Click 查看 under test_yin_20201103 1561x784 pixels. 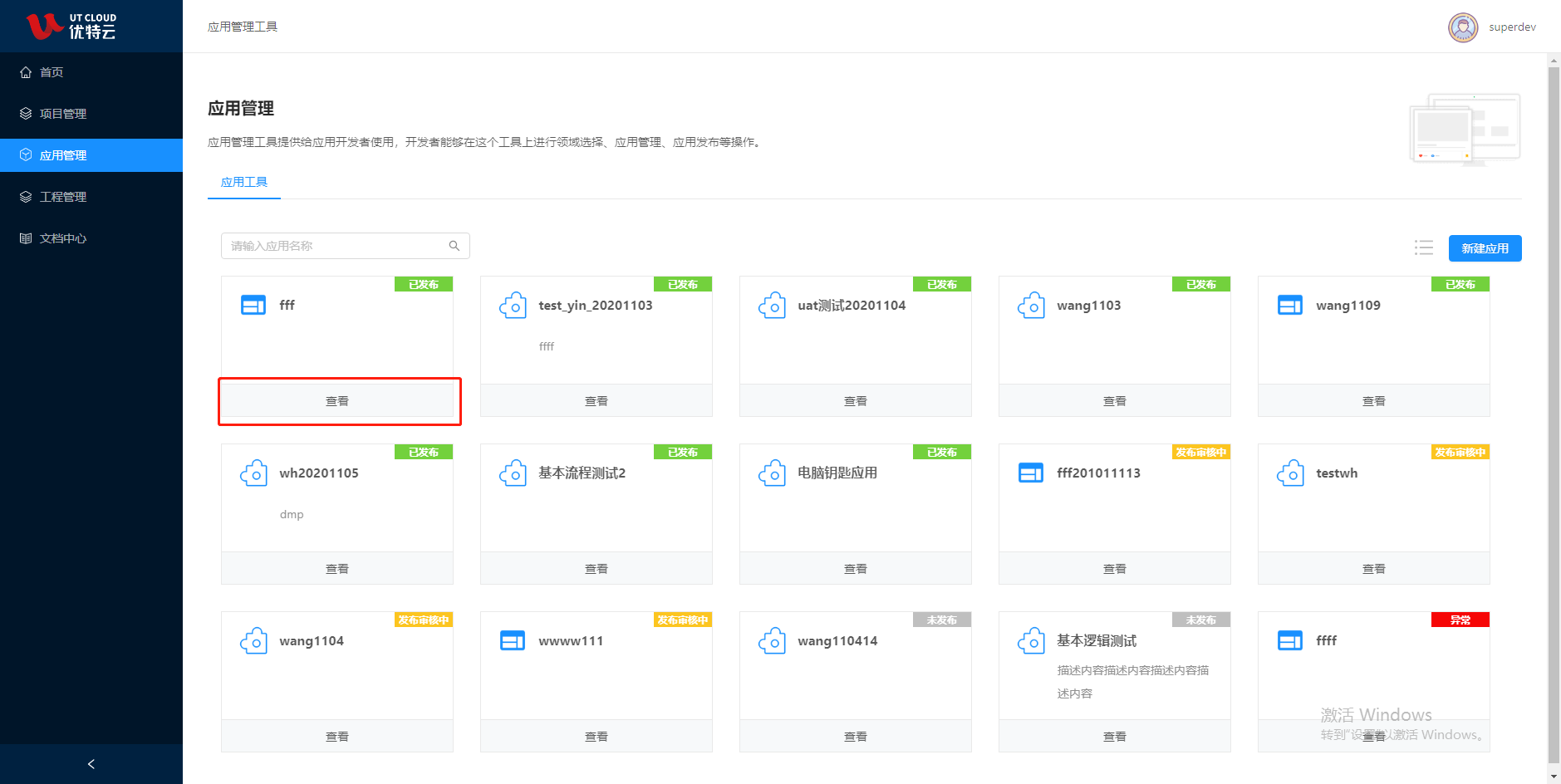(x=596, y=401)
